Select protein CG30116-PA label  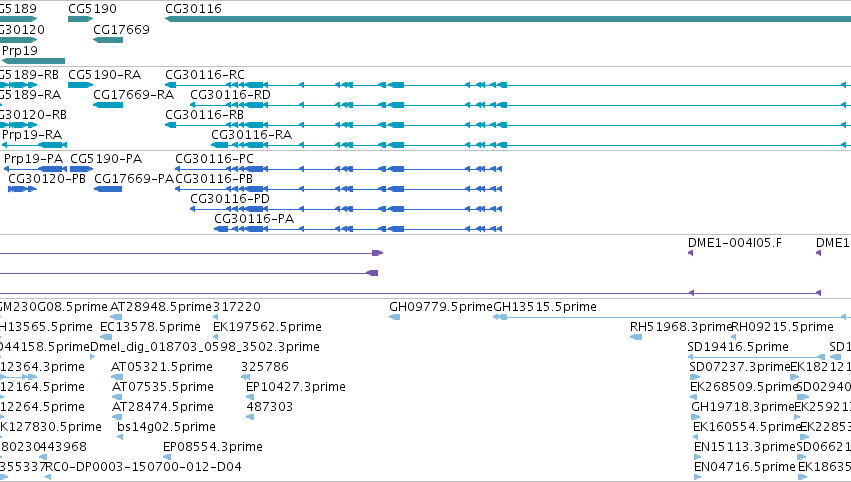coord(254,218)
